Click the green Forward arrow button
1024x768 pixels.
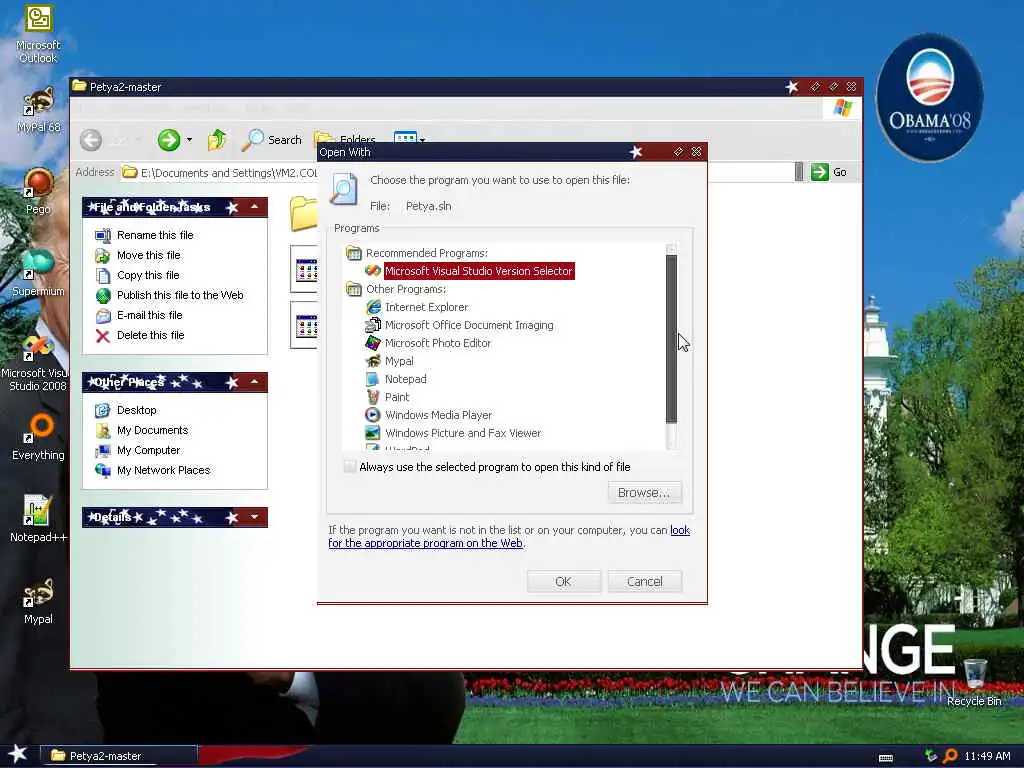(168, 140)
